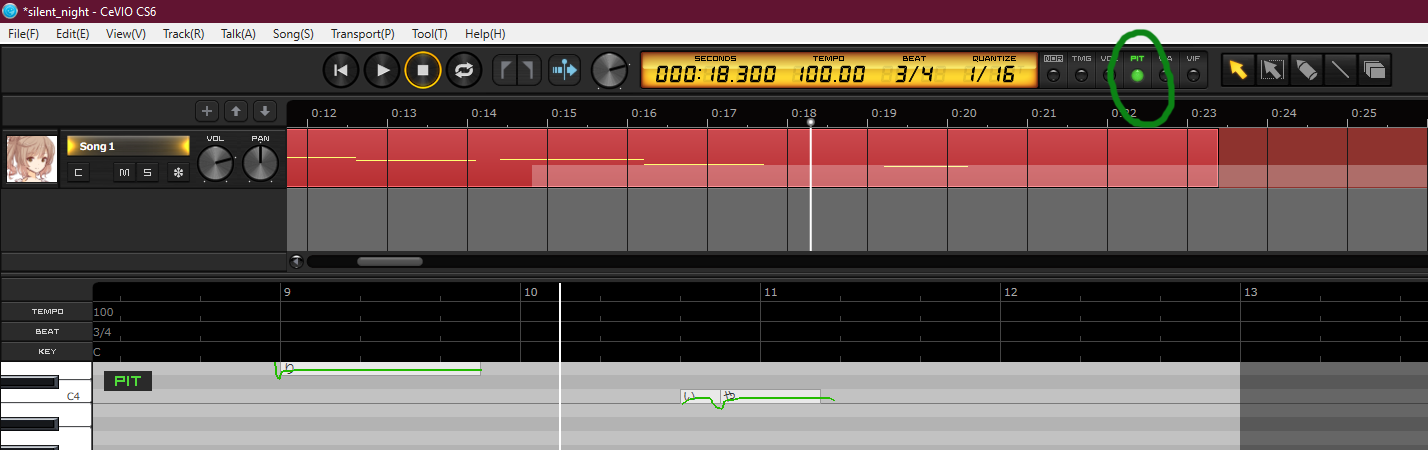The height and width of the screenshot is (450, 1428).
Task: Add a new track with plus button
Action: coord(207,111)
